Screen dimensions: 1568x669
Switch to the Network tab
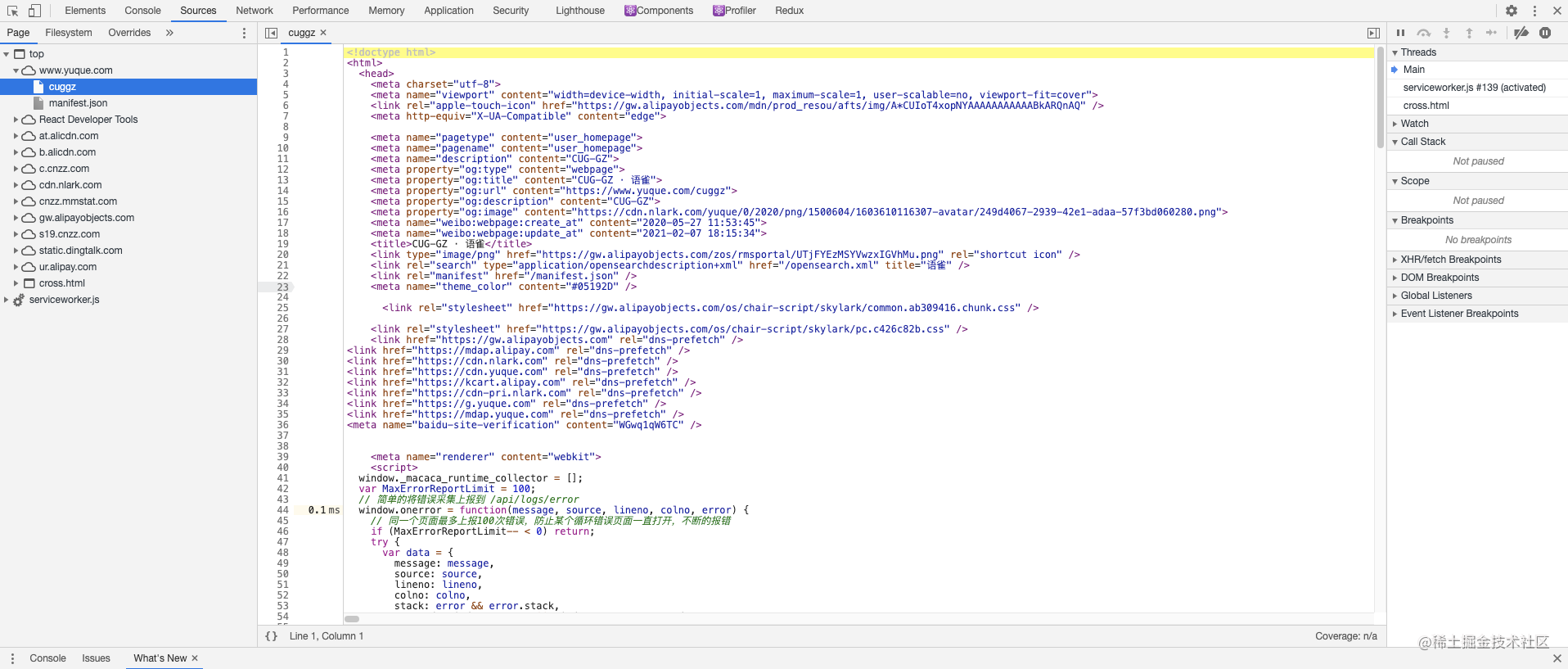pyautogui.click(x=255, y=11)
